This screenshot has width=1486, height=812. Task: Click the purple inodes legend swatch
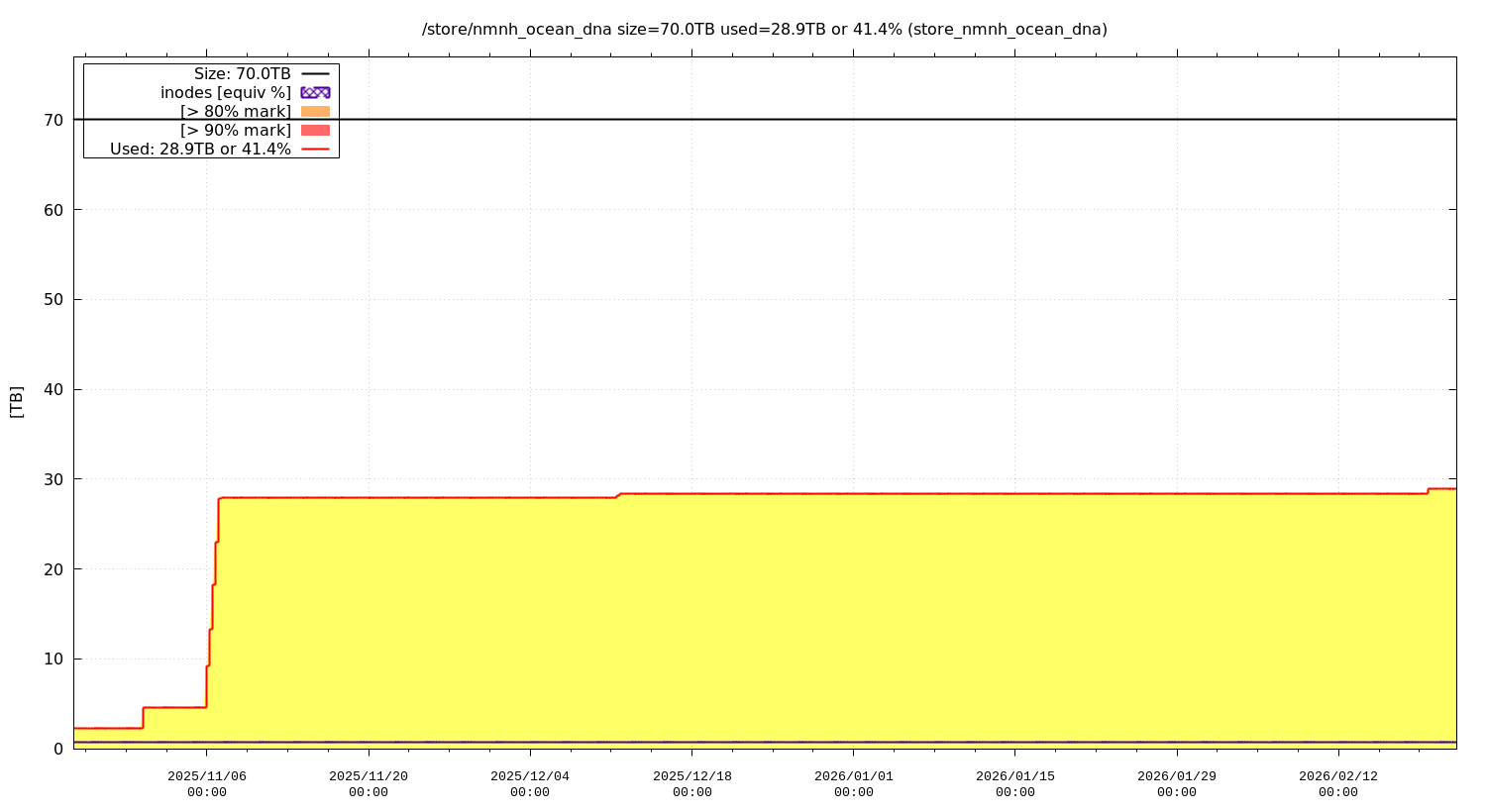pos(315,93)
